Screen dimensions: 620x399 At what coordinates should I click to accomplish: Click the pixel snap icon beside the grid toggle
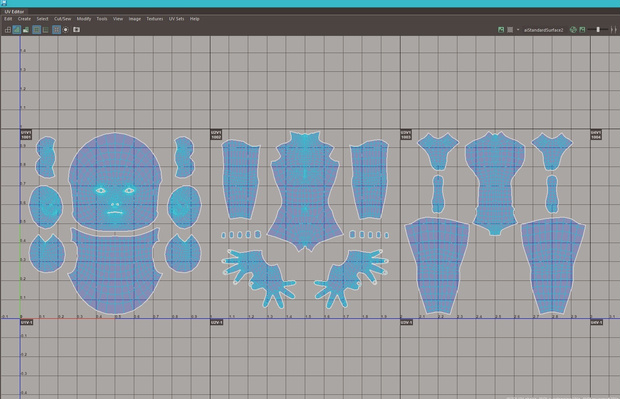46,30
